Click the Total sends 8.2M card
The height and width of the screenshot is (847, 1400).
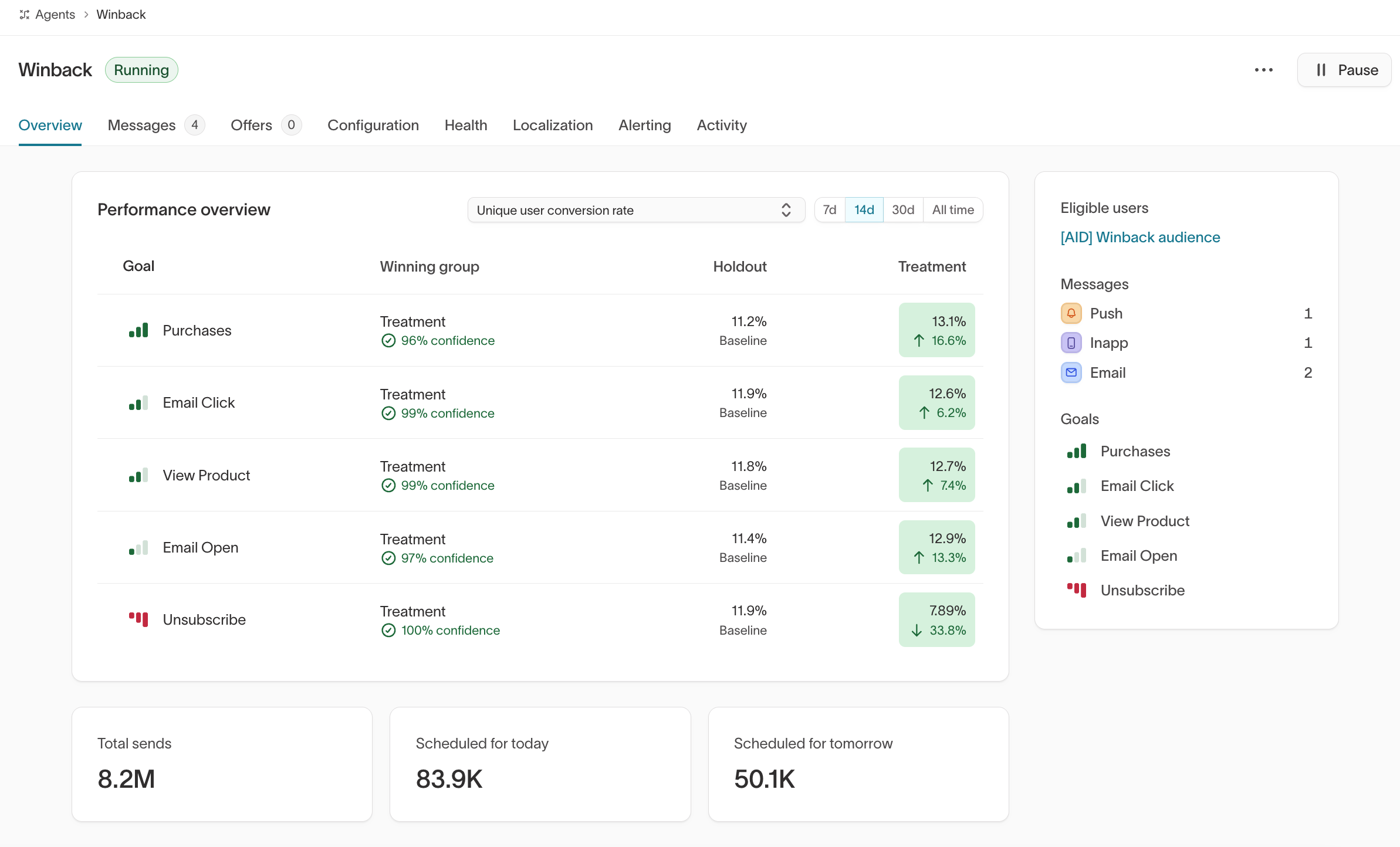pyautogui.click(x=222, y=764)
